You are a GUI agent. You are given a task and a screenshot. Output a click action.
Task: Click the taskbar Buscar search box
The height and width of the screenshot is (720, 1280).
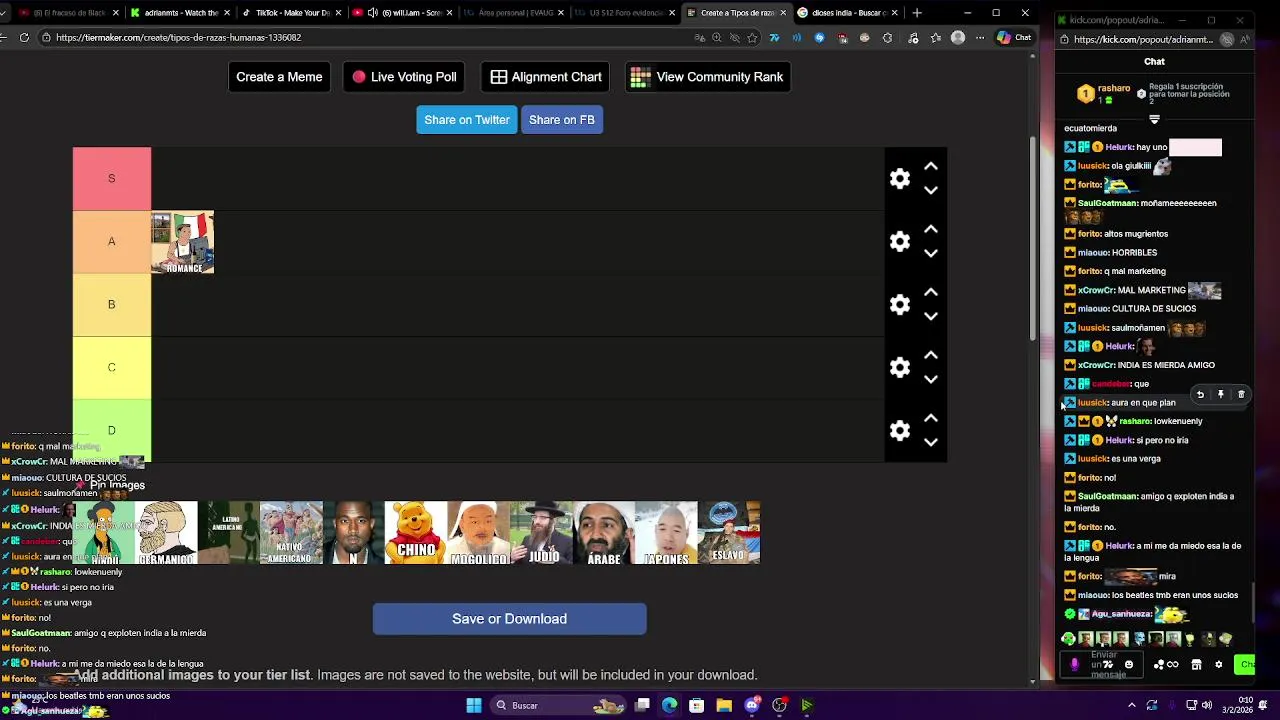(560, 705)
